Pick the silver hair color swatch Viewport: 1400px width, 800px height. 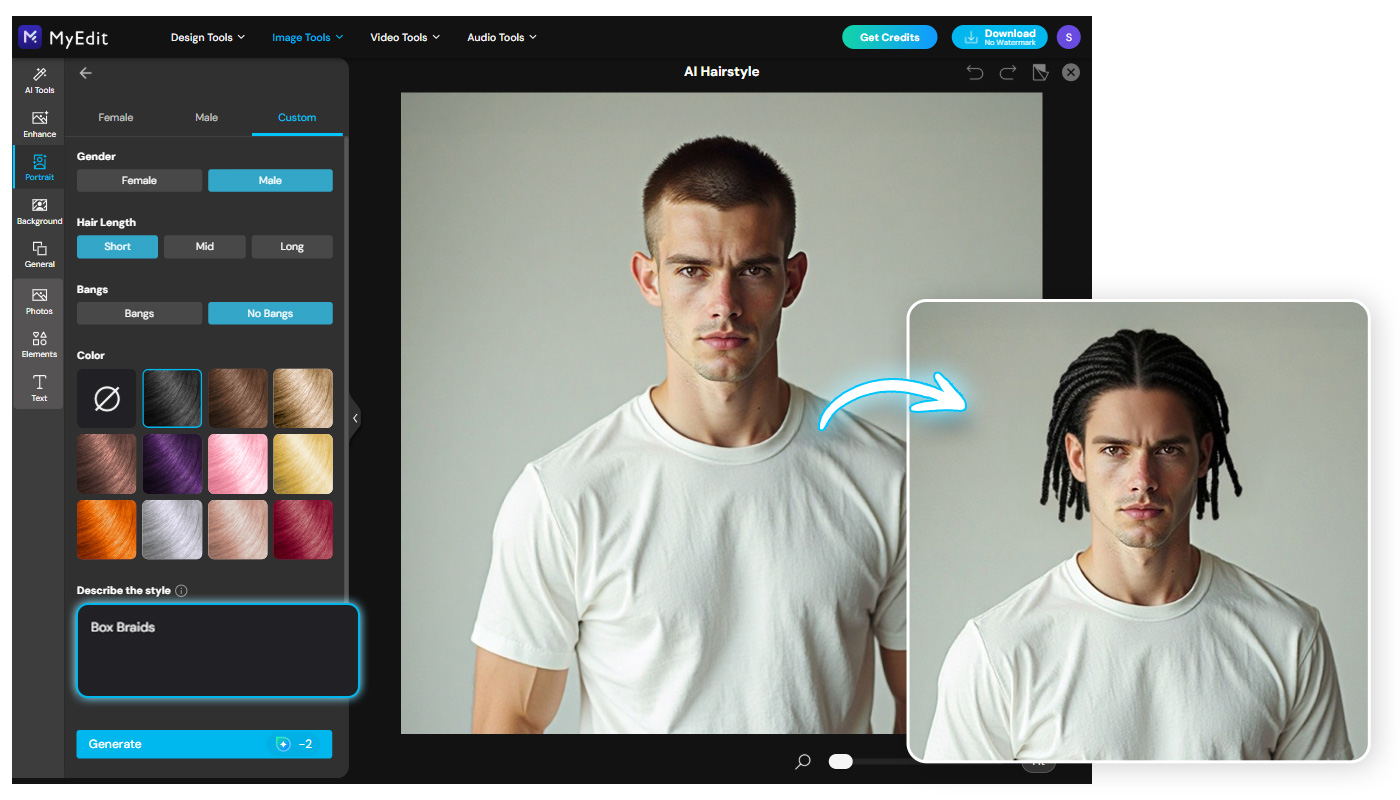click(x=172, y=530)
